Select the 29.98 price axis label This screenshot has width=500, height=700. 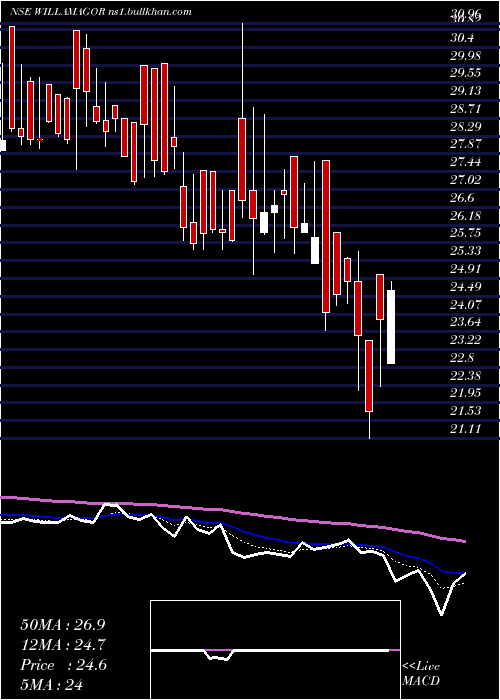pos(466,55)
